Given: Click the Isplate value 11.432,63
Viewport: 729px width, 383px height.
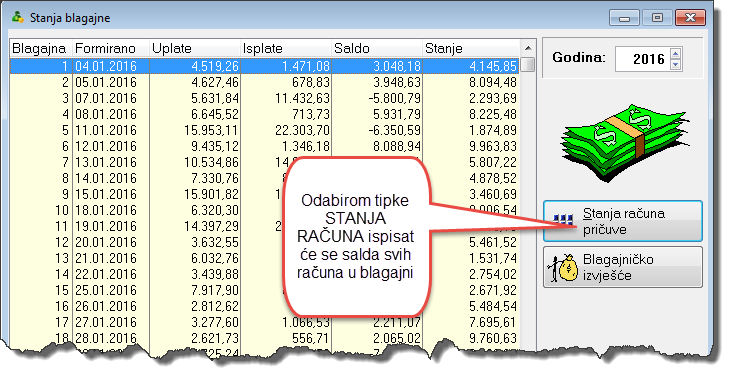Looking at the screenshot, I should click(302, 98).
